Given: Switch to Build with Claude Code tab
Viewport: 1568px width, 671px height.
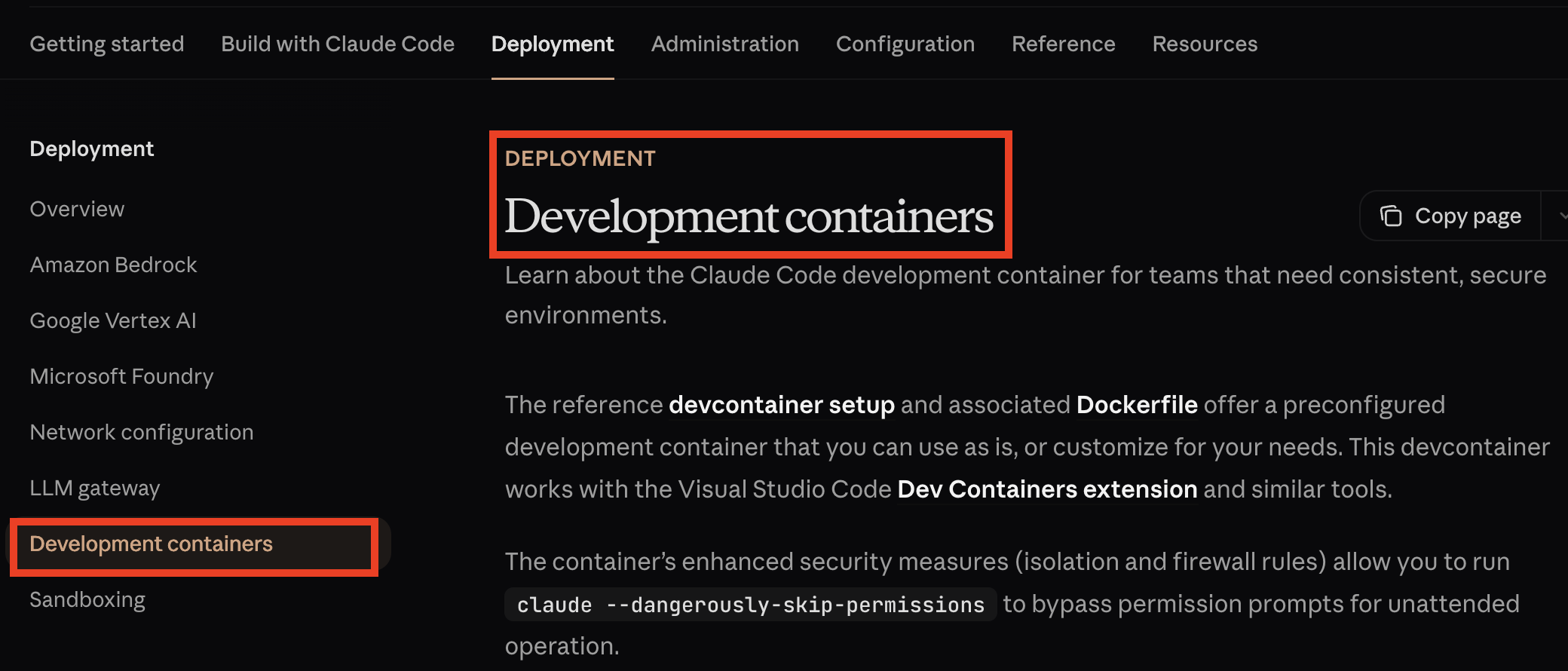Looking at the screenshot, I should click(x=338, y=44).
